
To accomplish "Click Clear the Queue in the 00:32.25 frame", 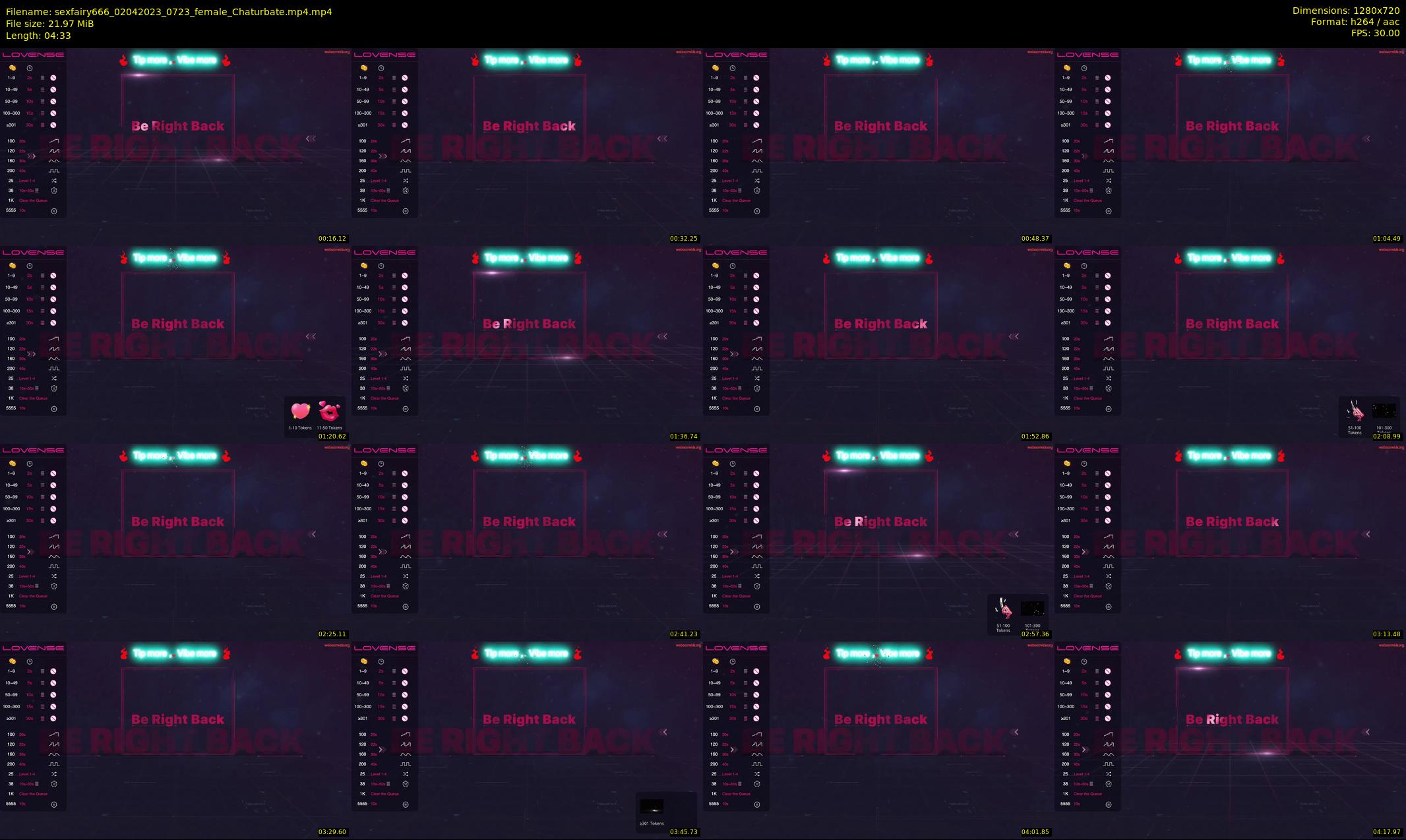I will [x=384, y=200].
